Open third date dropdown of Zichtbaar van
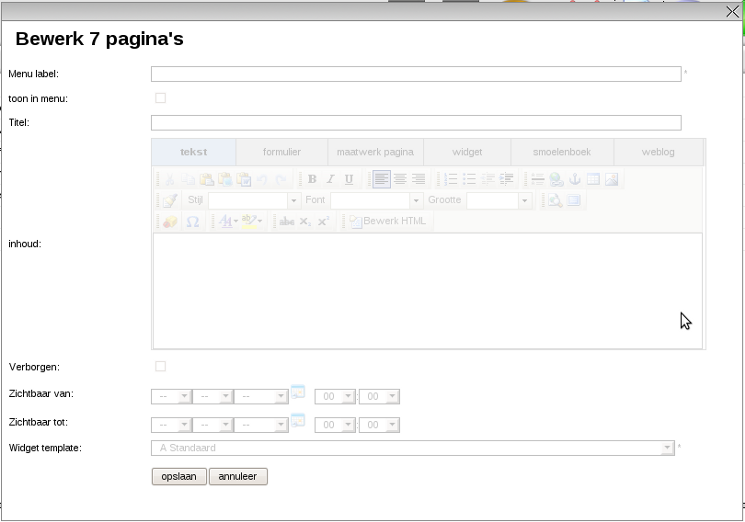The image size is (745, 522). 261,396
